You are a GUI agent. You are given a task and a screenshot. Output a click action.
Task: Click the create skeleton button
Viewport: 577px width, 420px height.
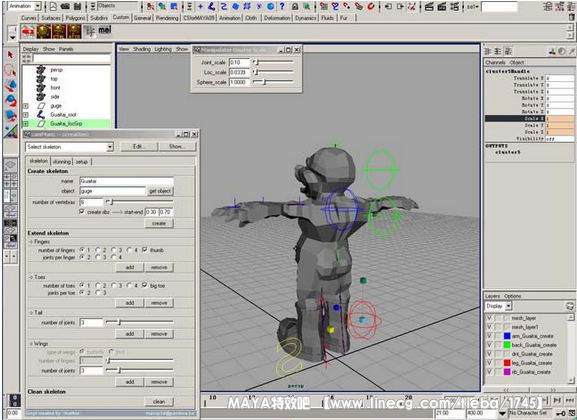pyautogui.click(x=159, y=223)
